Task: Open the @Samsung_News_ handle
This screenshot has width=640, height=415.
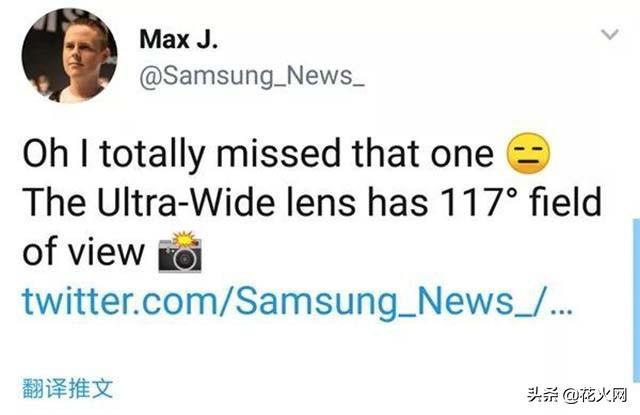Action: 252,76
